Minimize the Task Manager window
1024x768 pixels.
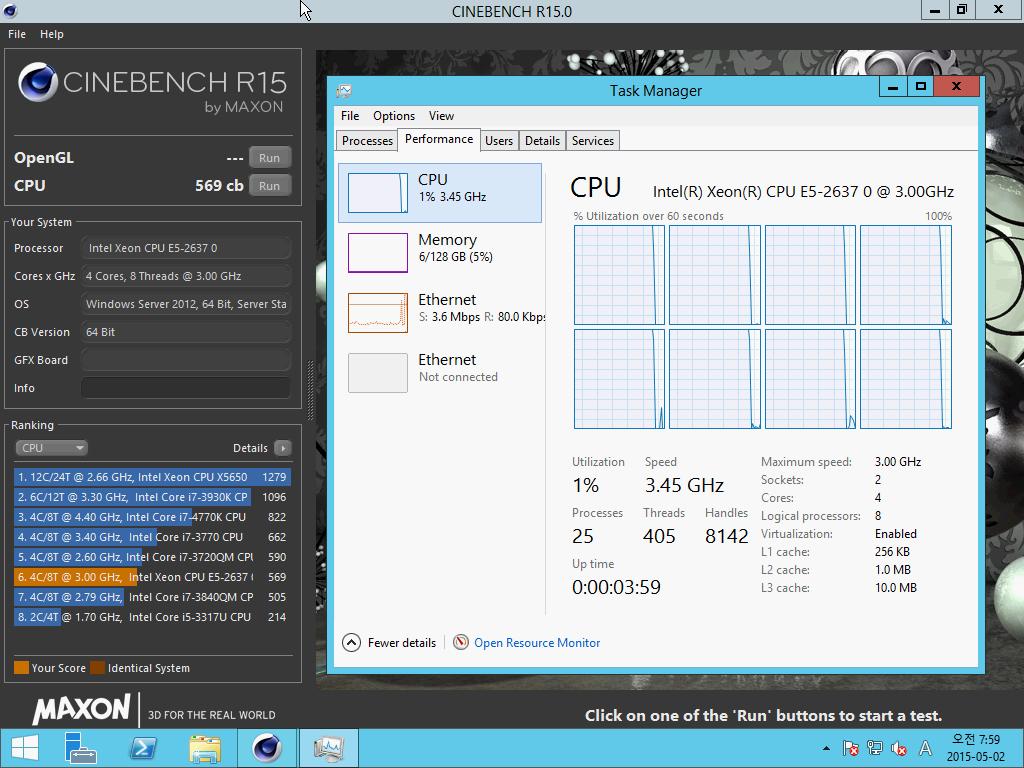click(893, 87)
